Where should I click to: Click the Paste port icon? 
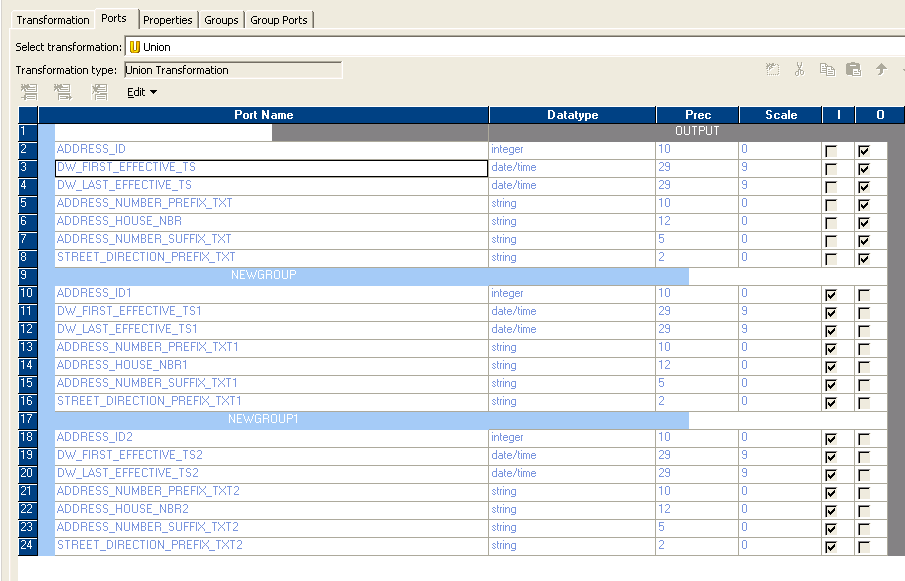click(853, 69)
